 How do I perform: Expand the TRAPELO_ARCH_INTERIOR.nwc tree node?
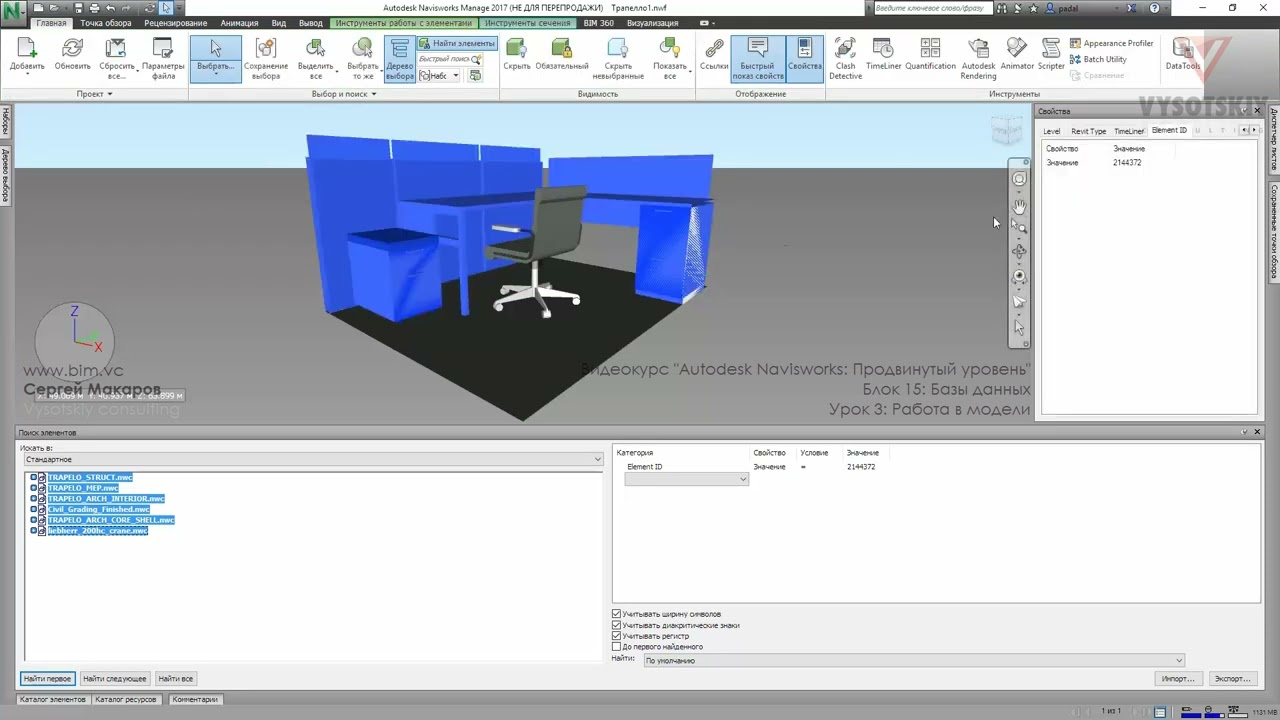33,498
